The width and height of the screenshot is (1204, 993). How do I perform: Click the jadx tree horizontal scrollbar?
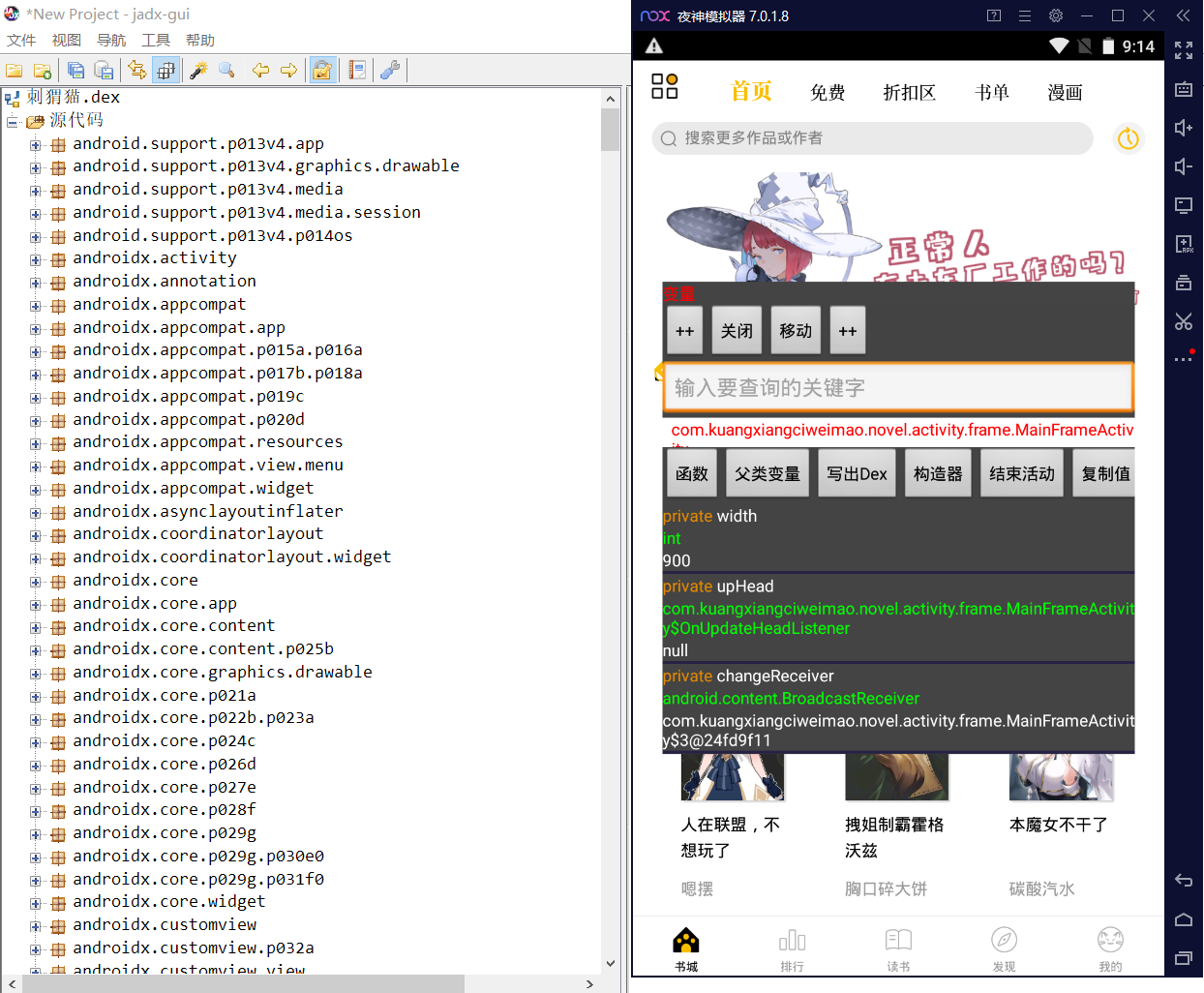coord(242,983)
